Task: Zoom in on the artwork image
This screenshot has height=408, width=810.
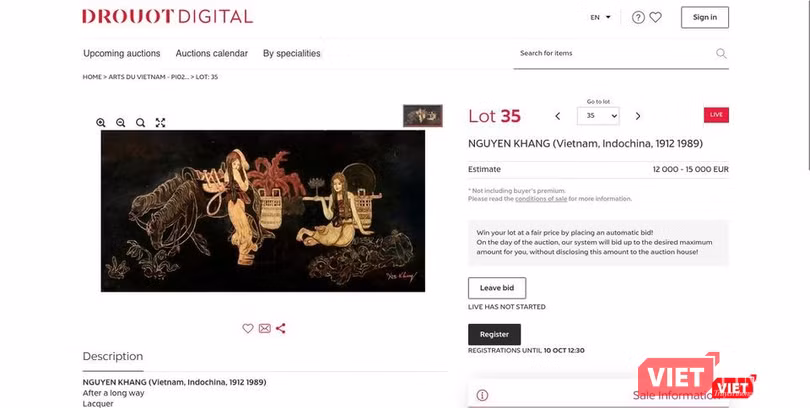Action: coord(101,122)
